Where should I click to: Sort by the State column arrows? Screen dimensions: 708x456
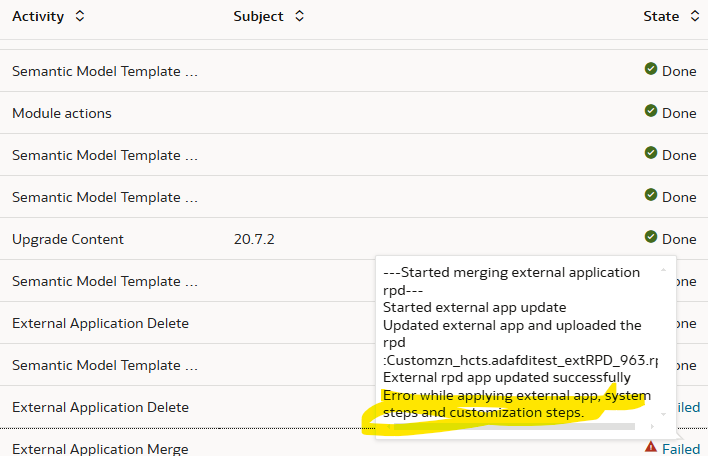tap(695, 16)
